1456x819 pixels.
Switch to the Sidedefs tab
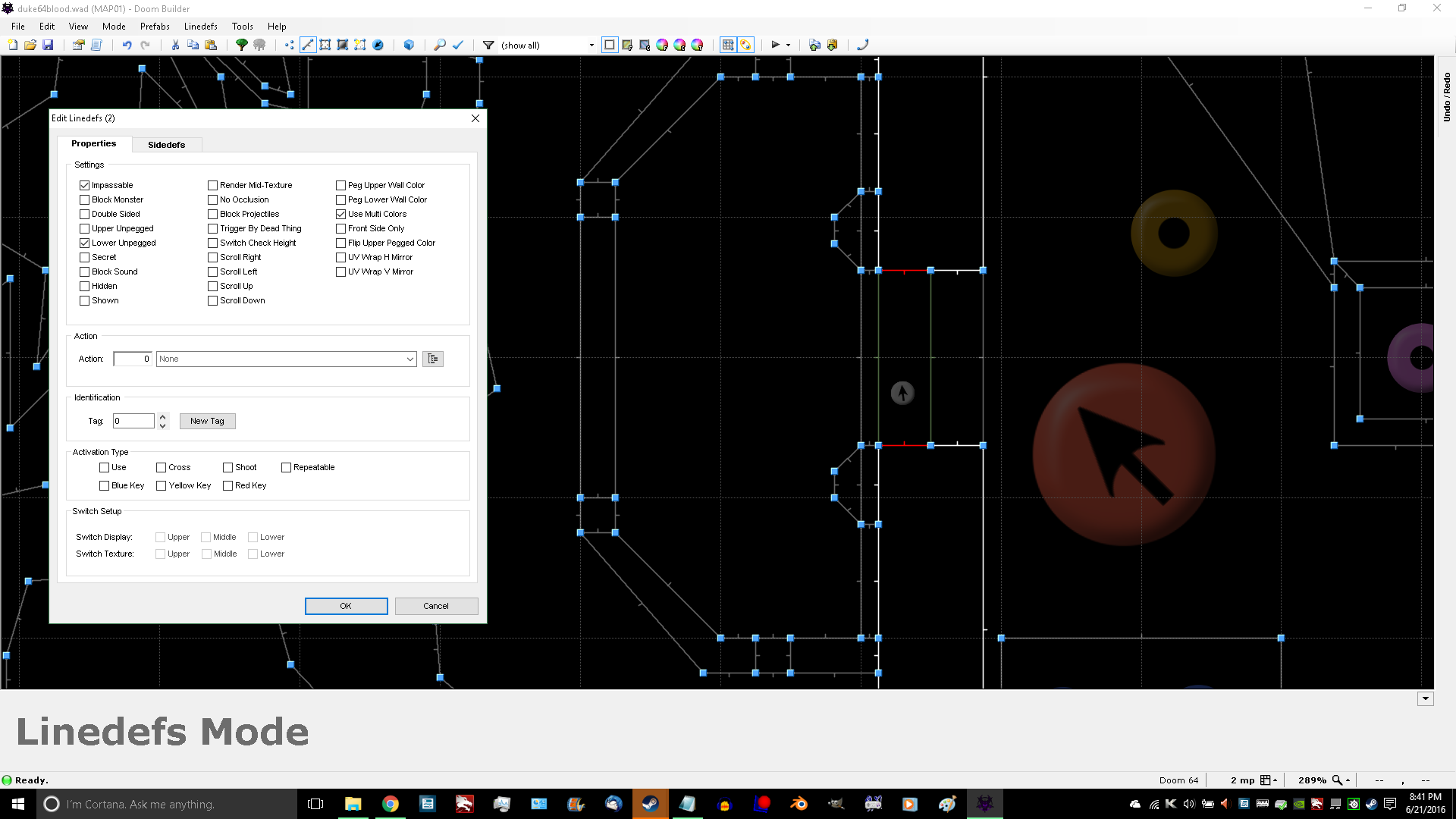click(166, 144)
